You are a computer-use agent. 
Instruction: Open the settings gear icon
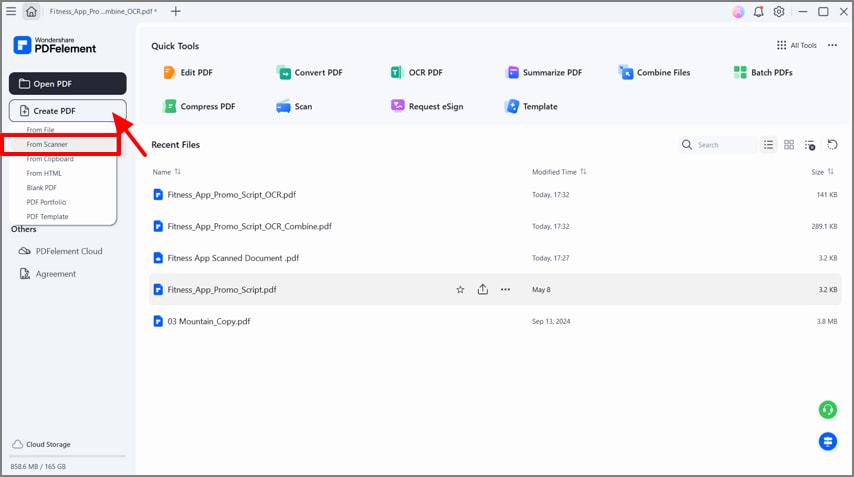(779, 11)
